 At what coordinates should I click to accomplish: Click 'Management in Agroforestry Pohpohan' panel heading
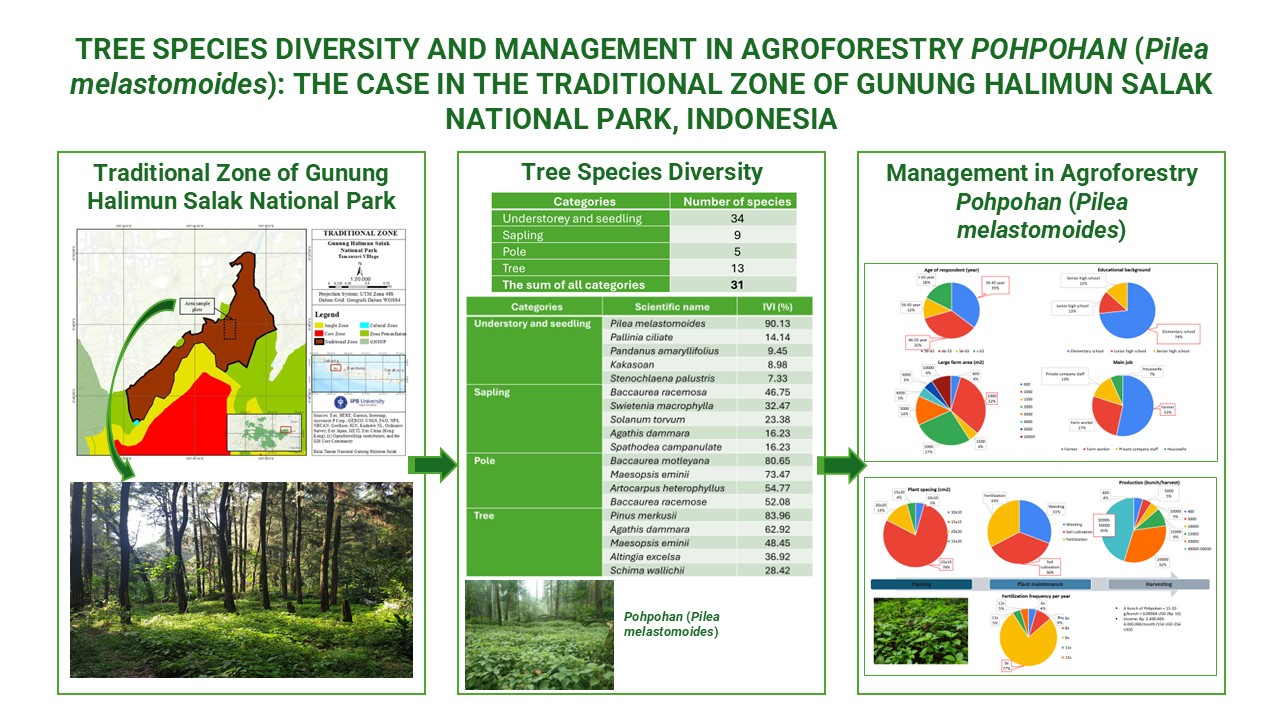[1041, 201]
